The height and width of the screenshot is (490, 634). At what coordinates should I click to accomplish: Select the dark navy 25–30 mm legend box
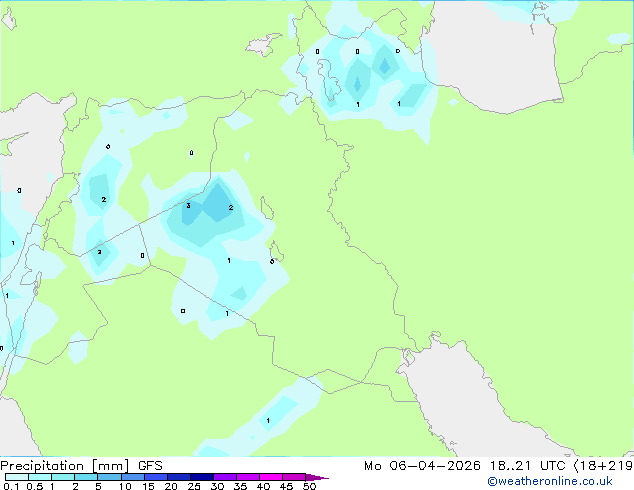click(x=202, y=477)
